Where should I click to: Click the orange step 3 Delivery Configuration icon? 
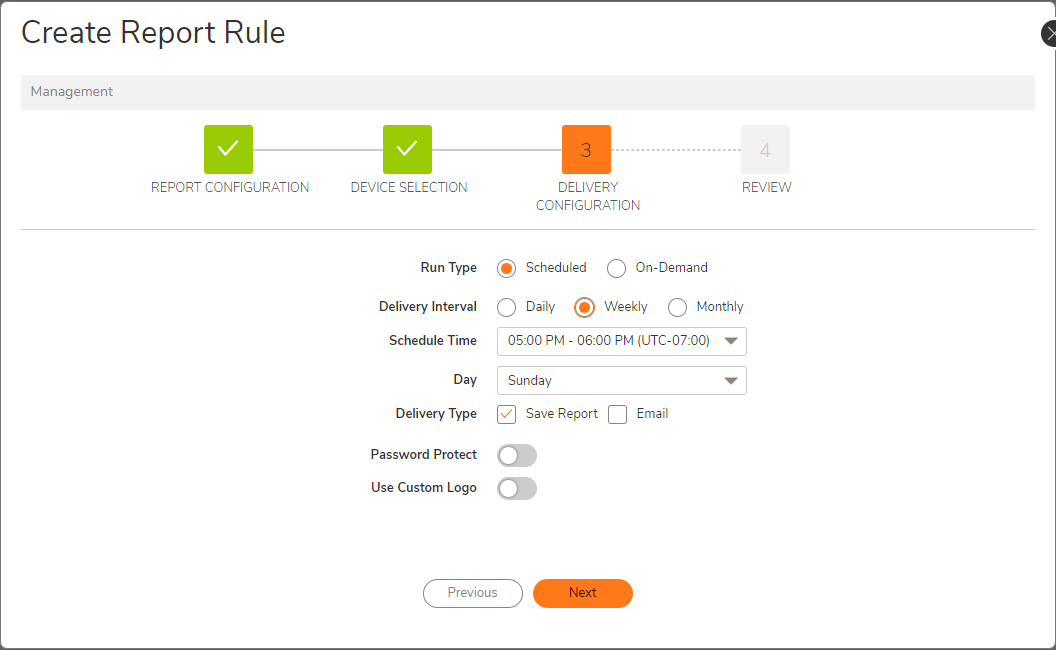[586, 150]
